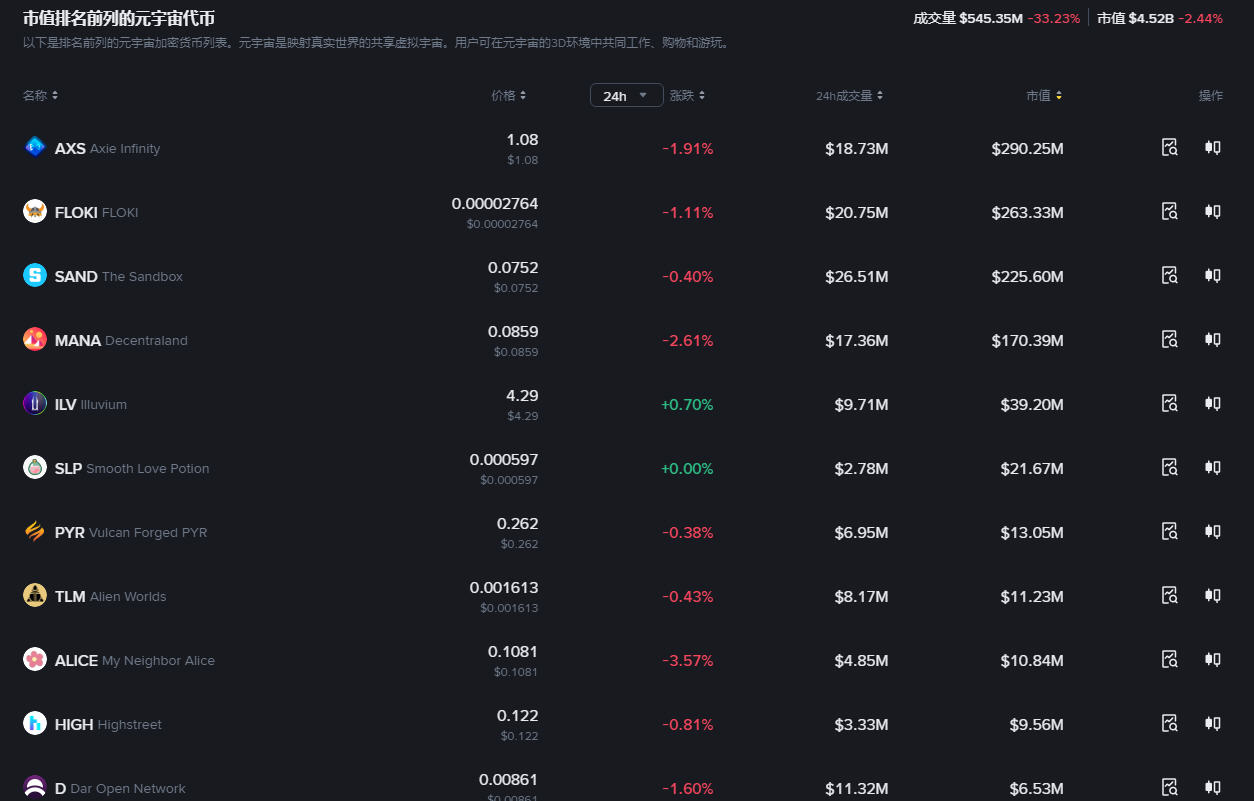Sort the list by 市值 column
The height and width of the screenshot is (801, 1254).
click(x=1044, y=95)
